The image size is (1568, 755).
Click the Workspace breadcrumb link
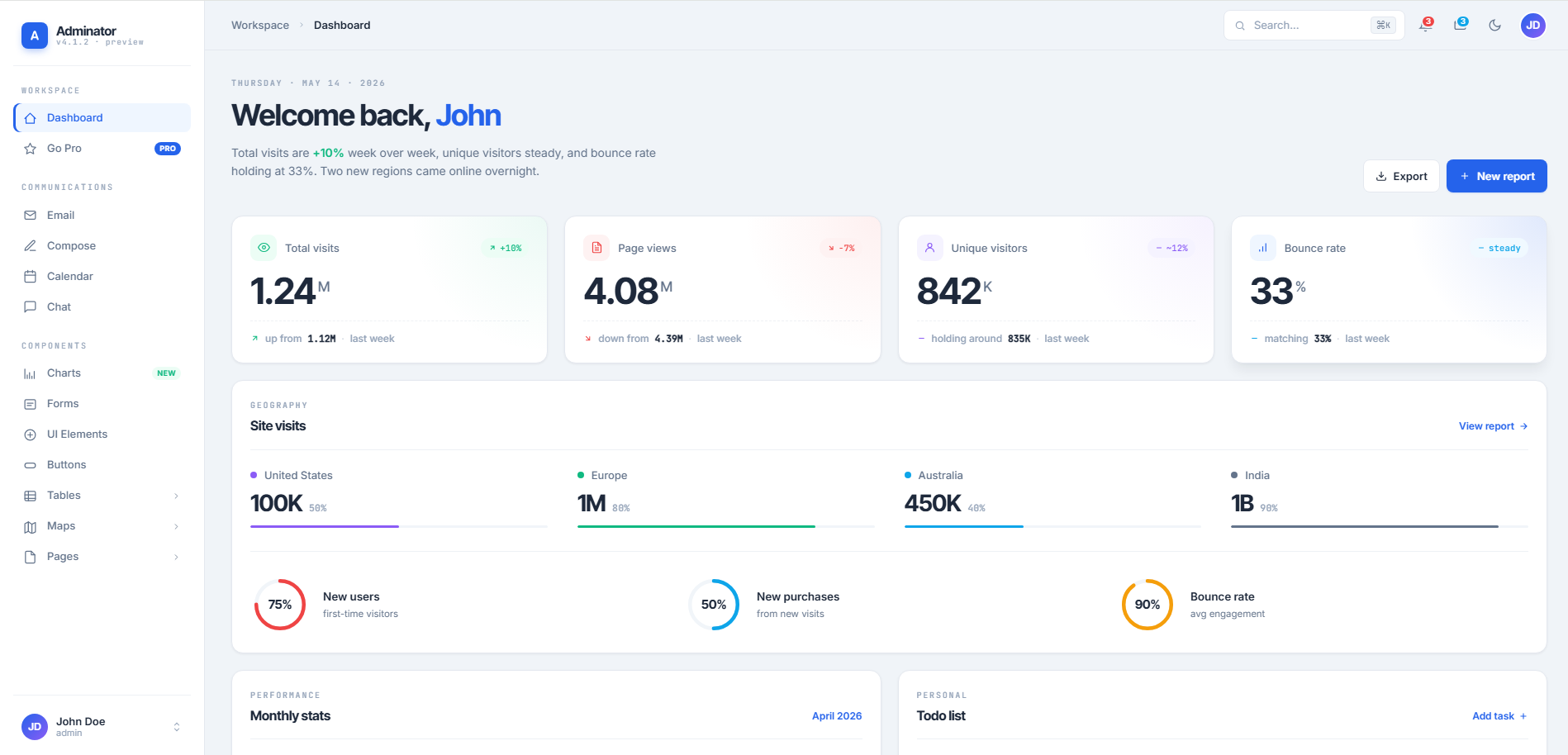tap(260, 26)
